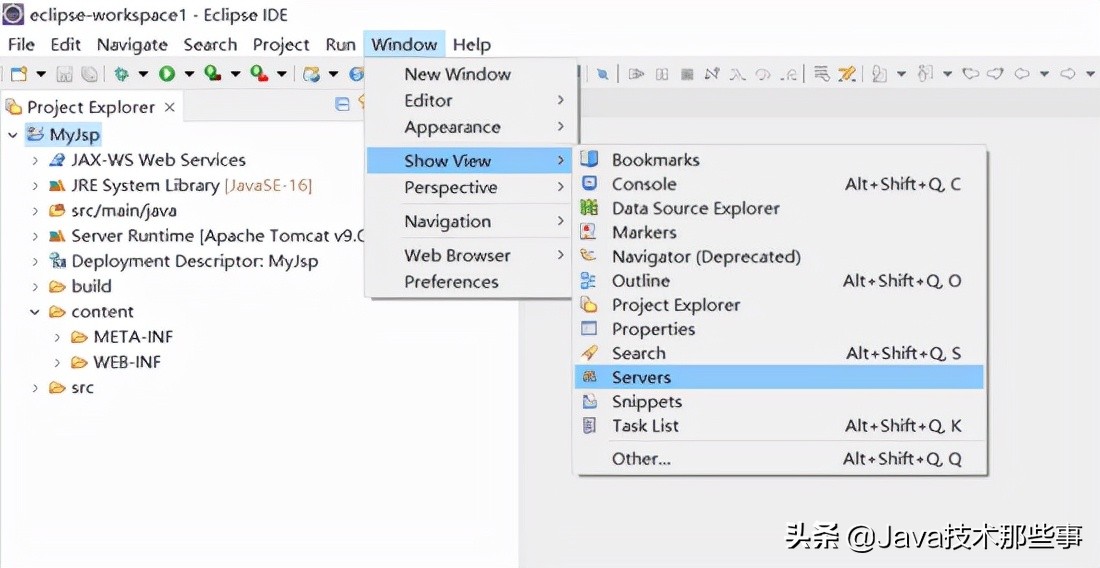Click the Suspend debug icon

pos(662,74)
